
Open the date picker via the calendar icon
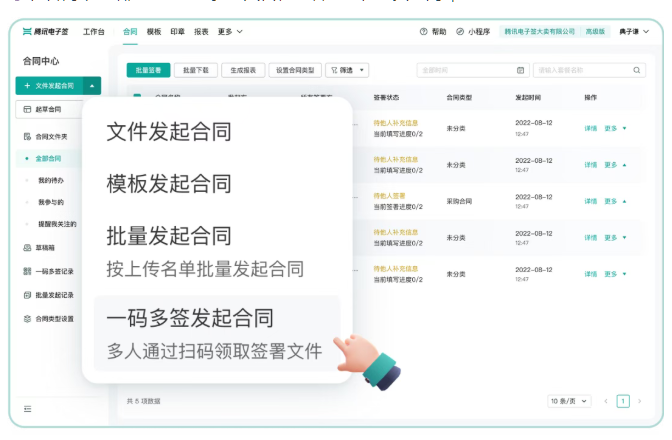tap(520, 70)
